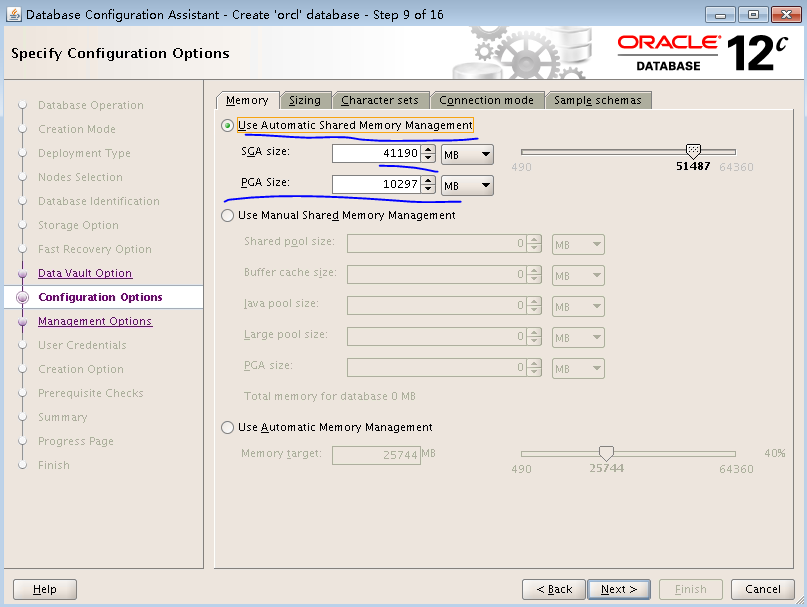This screenshot has height=607, width=807.
Task: Click the Memory target slider thumb at 25744
Action: (x=606, y=453)
